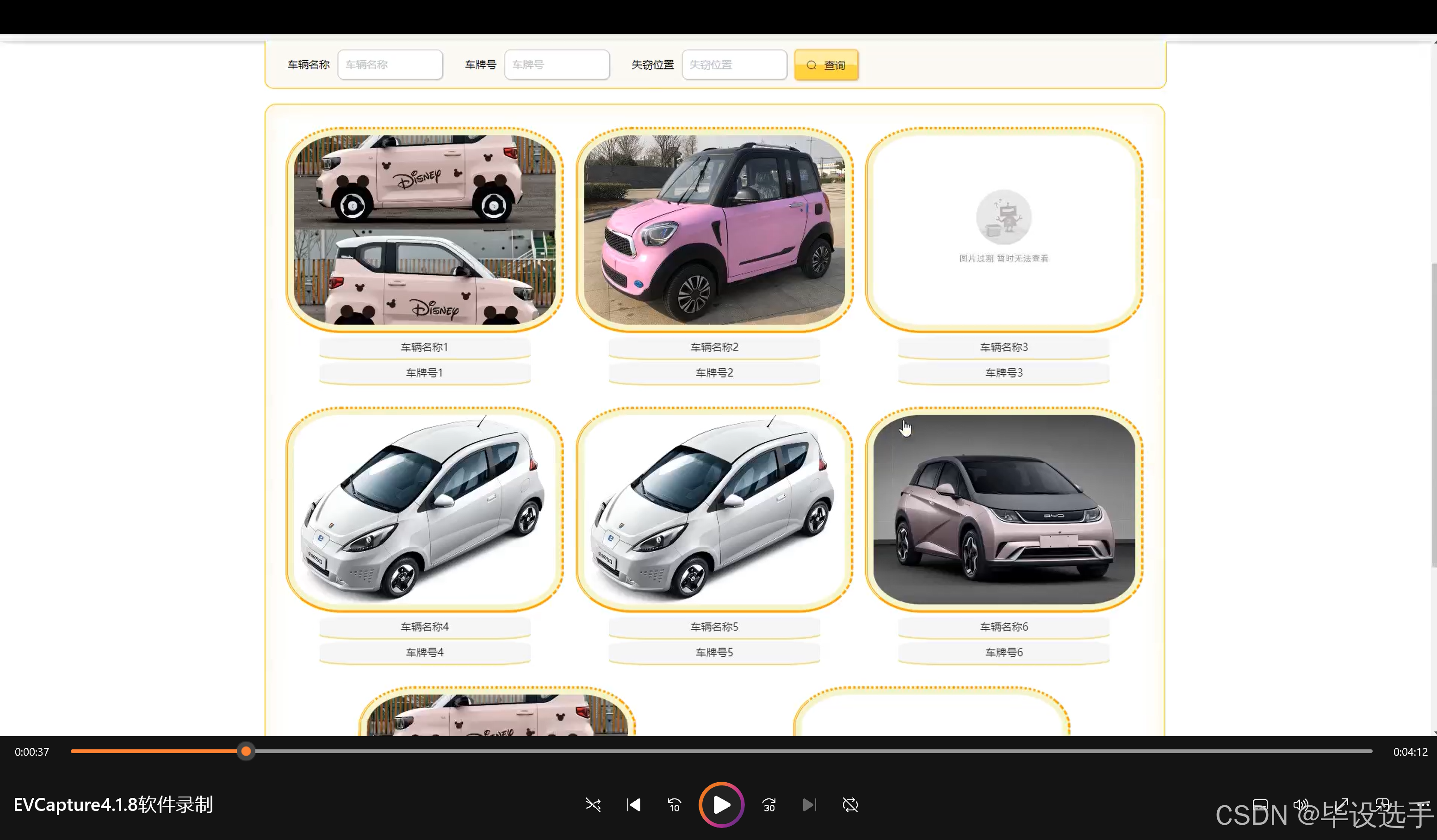Go to the previous track
Image resolution: width=1437 pixels, height=840 pixels.
pyautogui.click(x=633, y=805)
